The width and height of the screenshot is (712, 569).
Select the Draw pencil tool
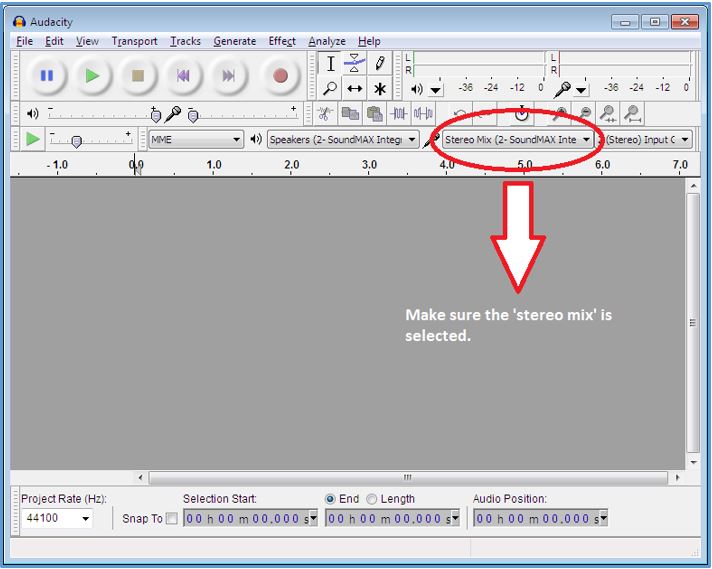pos(380,64)
